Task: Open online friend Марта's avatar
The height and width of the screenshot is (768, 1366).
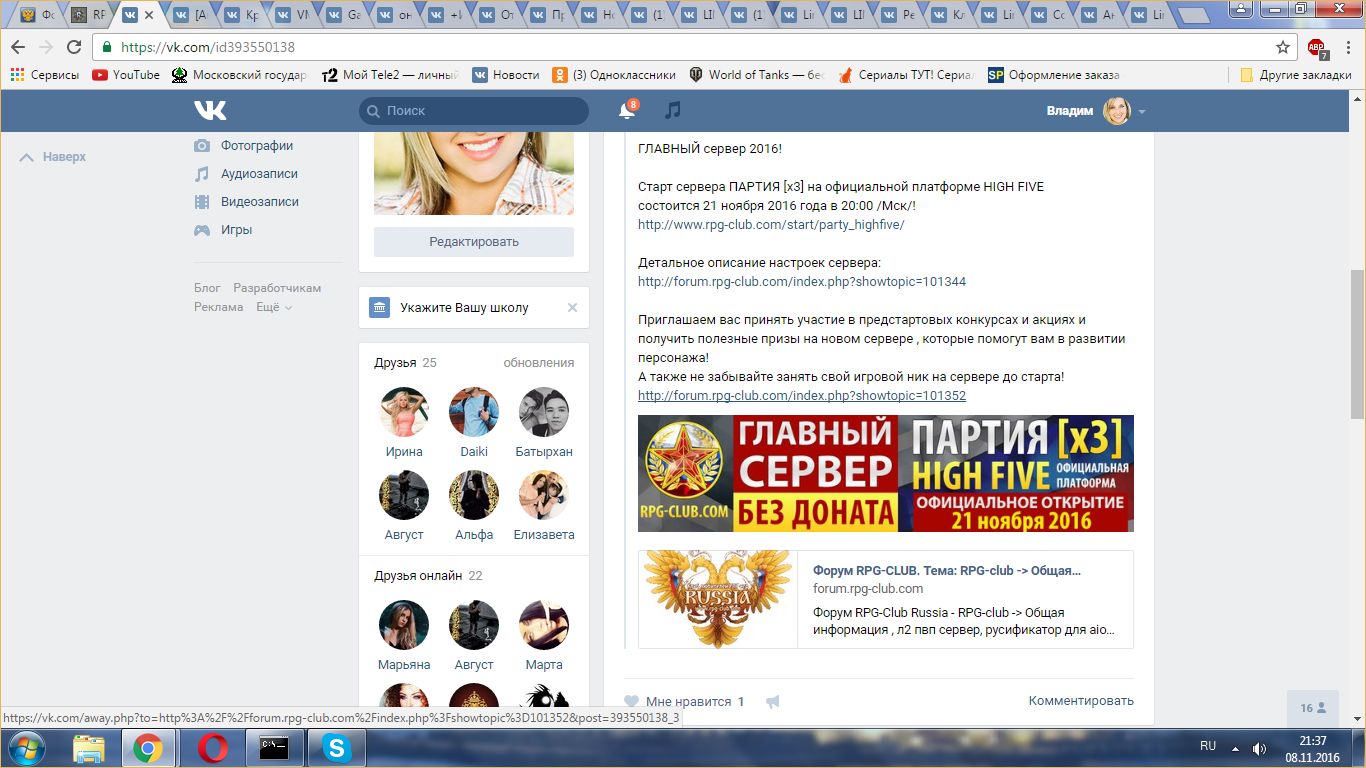Action: point(544,625)
